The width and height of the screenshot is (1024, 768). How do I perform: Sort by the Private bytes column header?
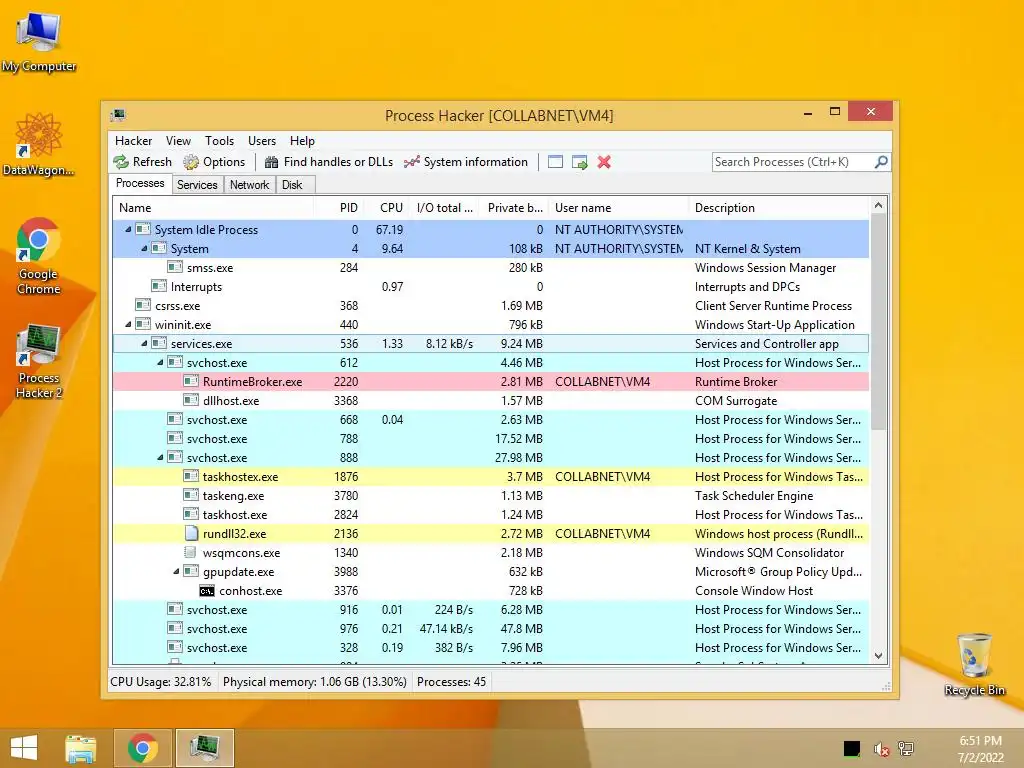click(x=514, y=208)
